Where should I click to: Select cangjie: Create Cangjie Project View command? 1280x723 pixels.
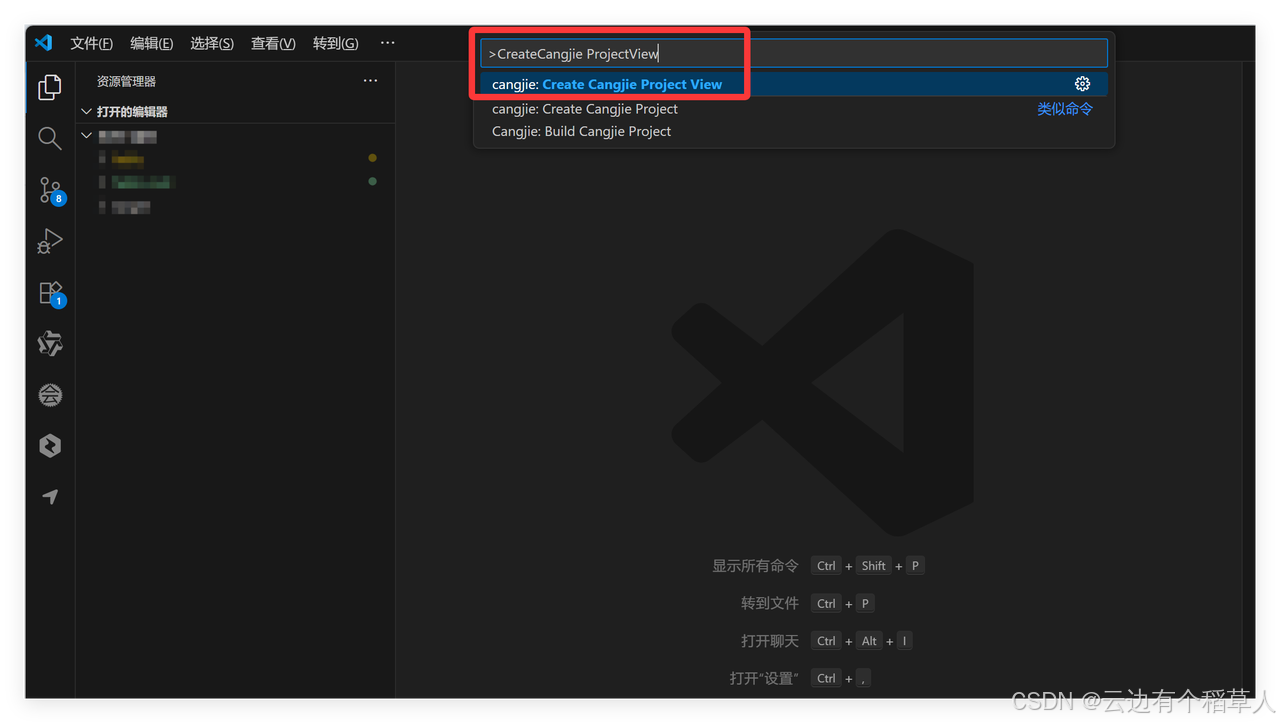[x=793, y=84]
